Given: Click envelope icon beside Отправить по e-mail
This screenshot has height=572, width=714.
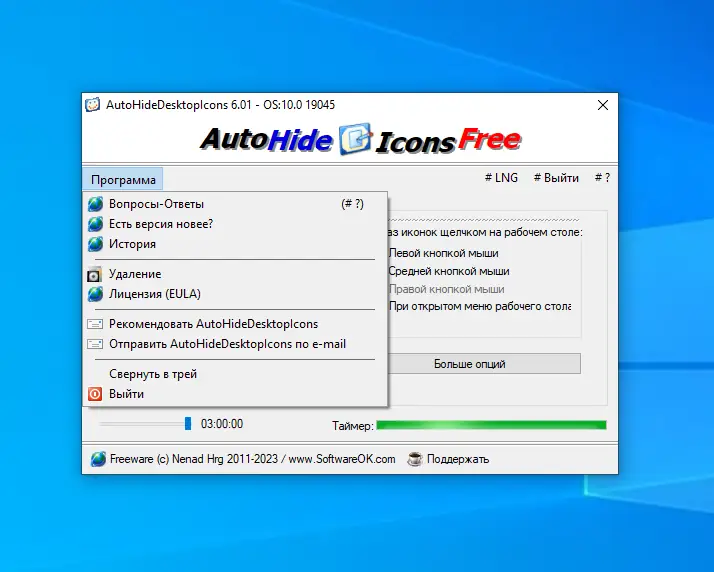Looking at the screenshot, I should coord(95,344).
